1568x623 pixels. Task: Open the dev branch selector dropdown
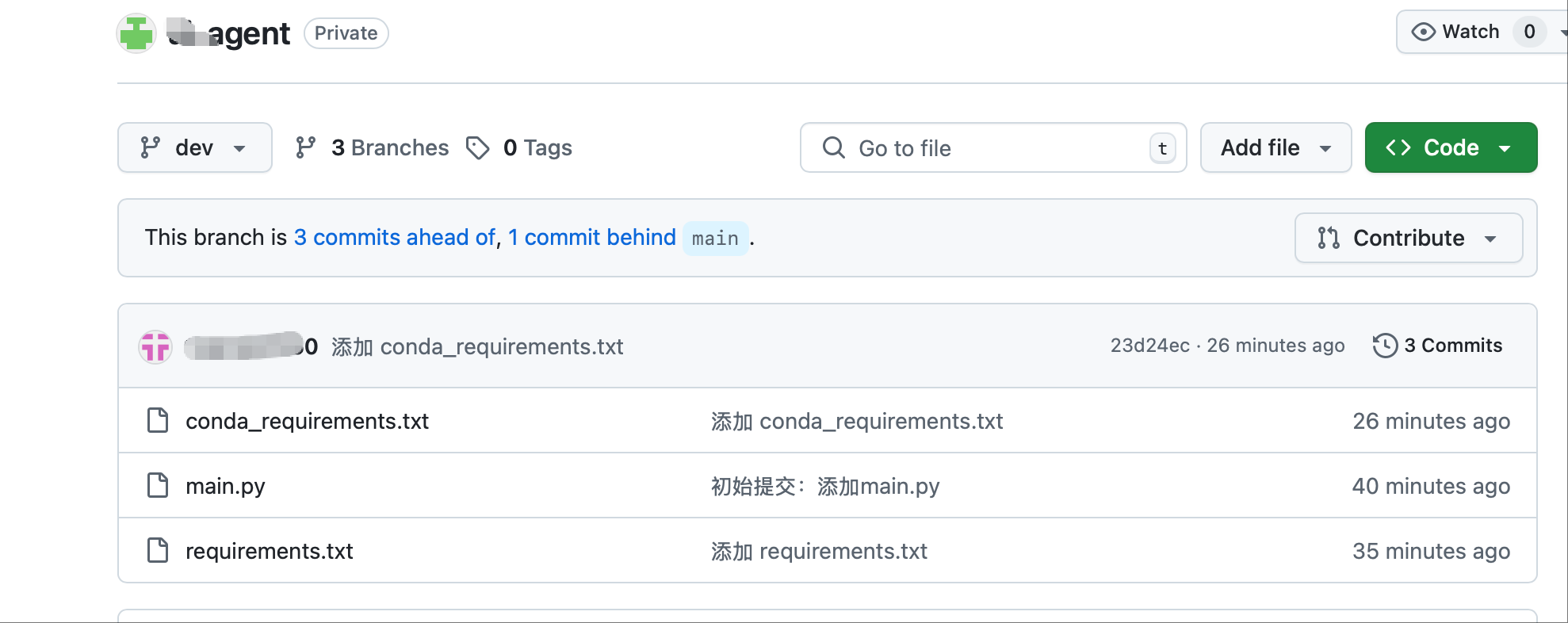(194, 148)
